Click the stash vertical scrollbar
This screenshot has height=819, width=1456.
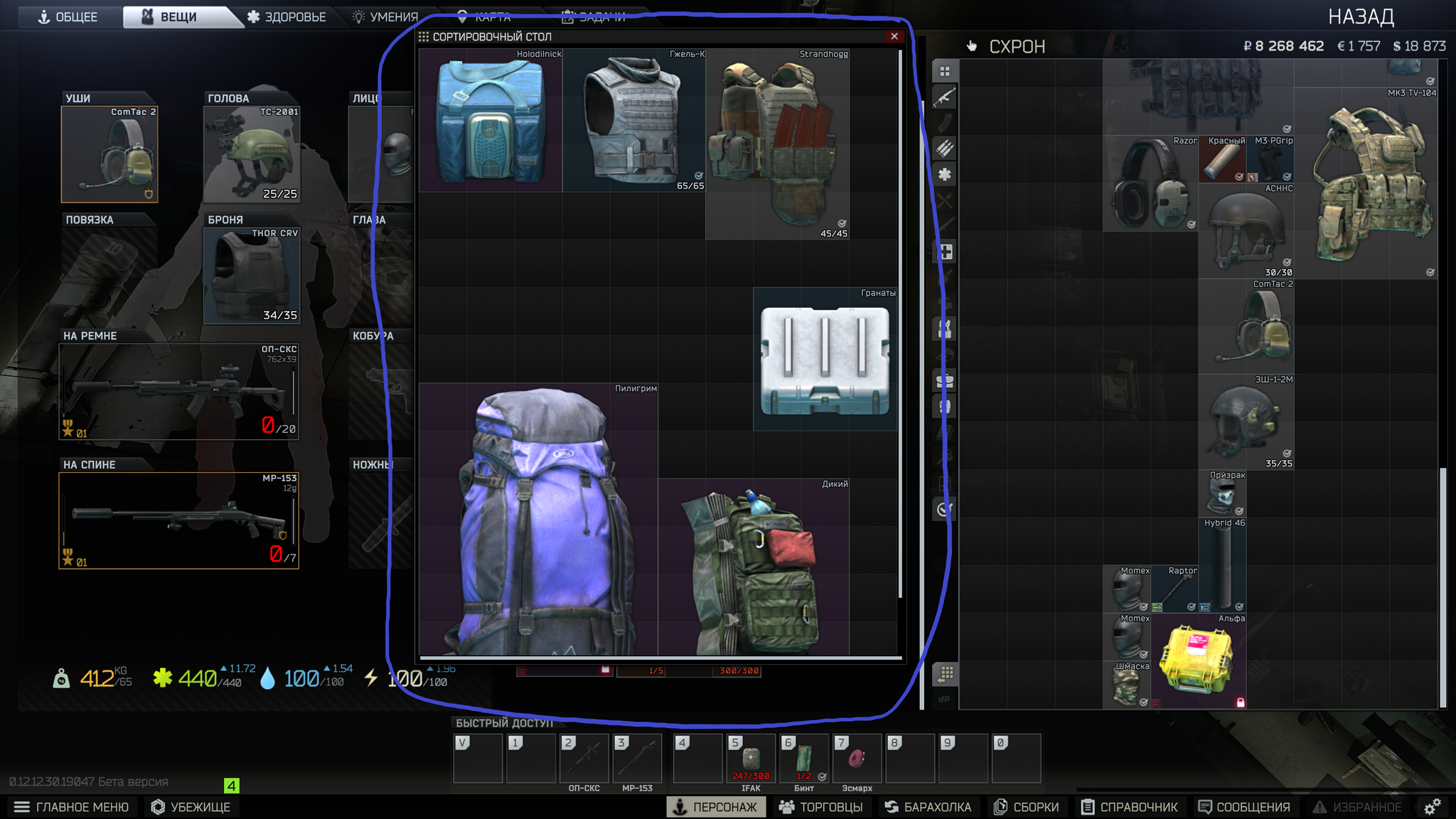1442,587
